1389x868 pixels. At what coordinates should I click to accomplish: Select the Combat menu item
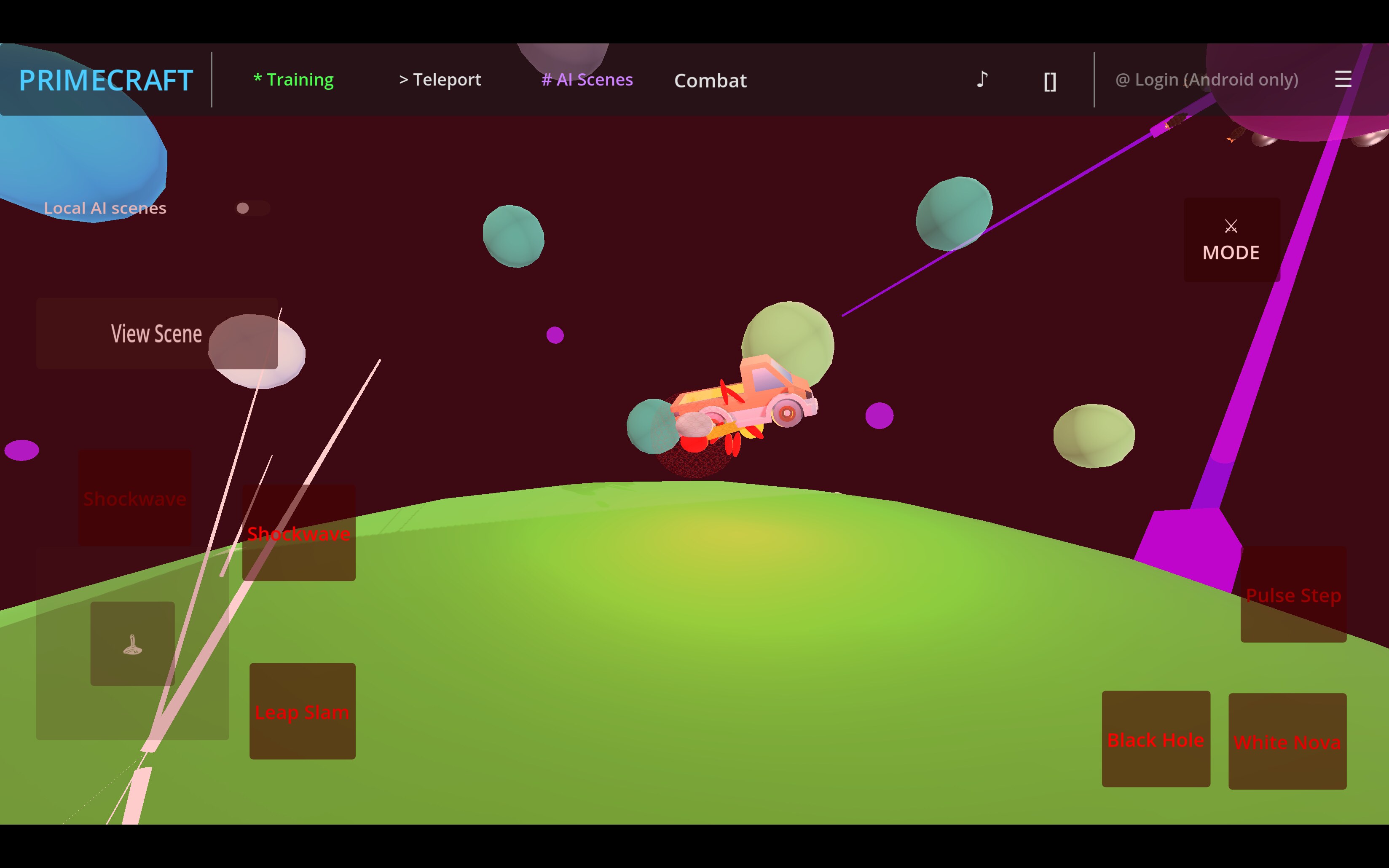point(710,81)
